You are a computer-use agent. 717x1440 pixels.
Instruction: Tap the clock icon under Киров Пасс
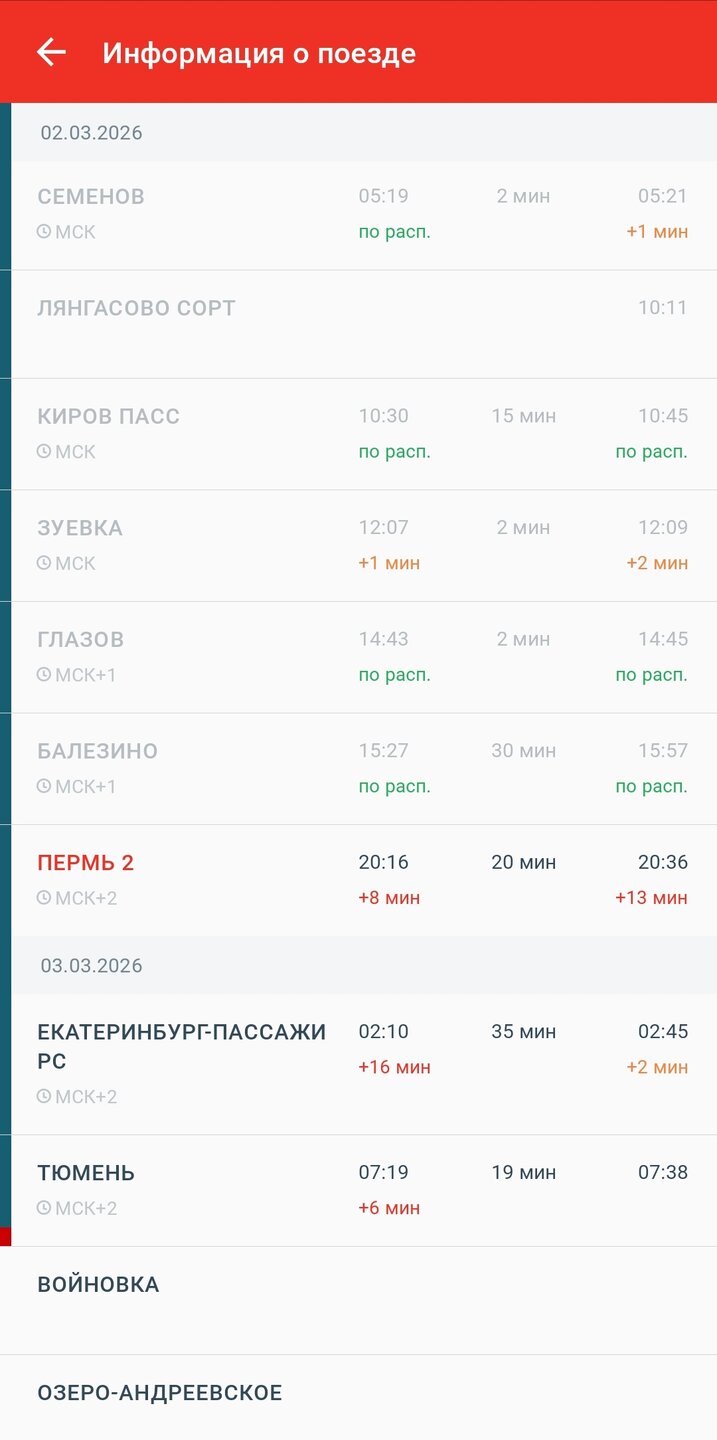click(x=44, y=452)
